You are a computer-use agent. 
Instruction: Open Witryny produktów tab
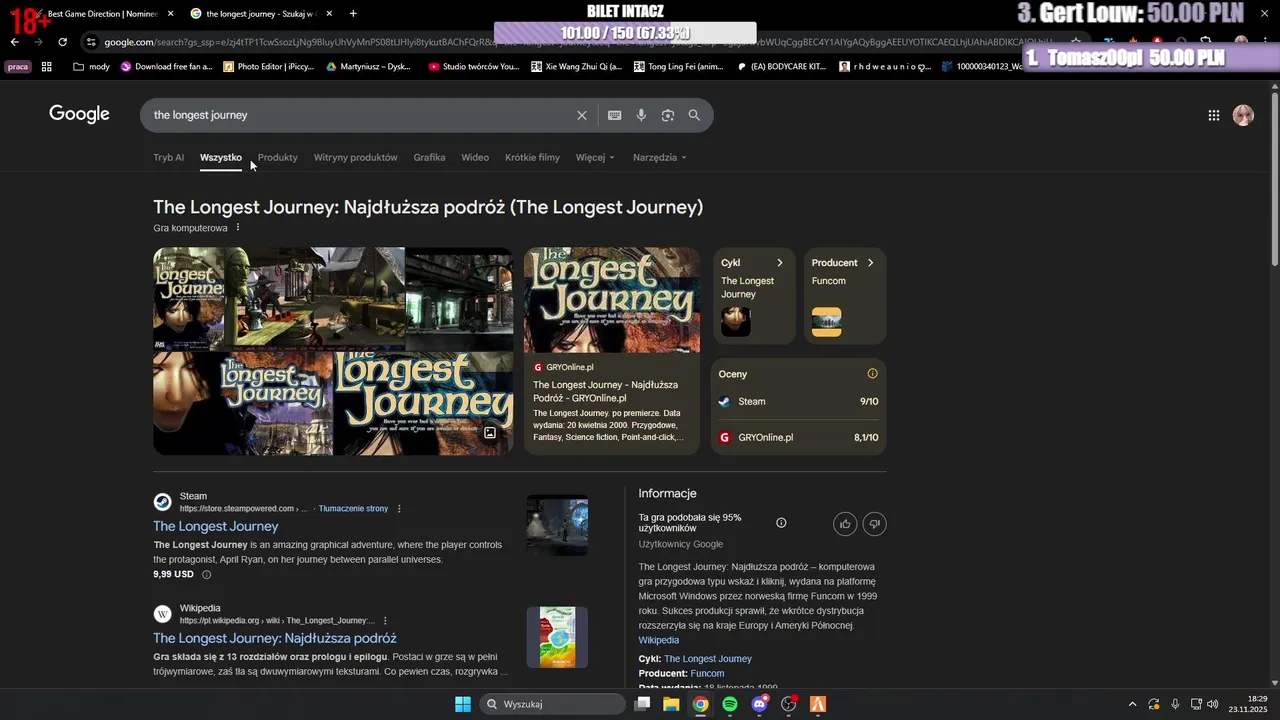[355, 157]
